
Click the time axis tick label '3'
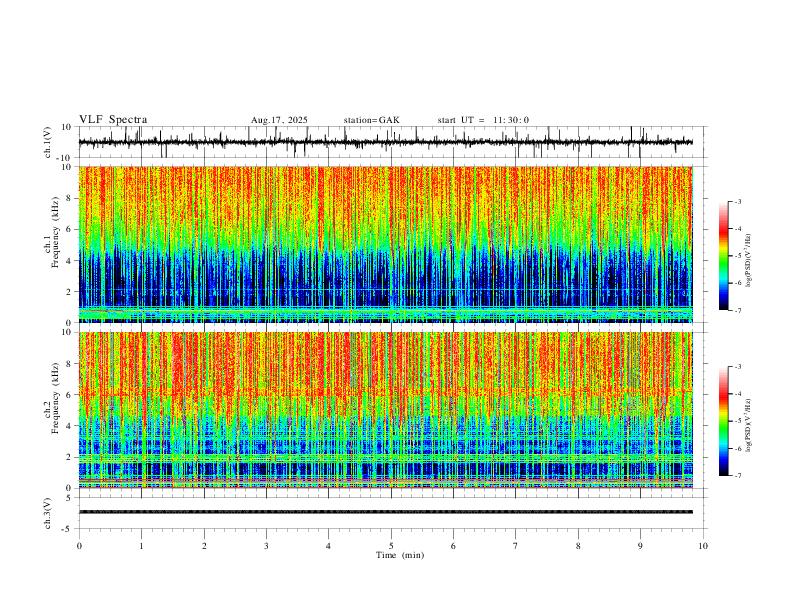(x=266, y=546)
